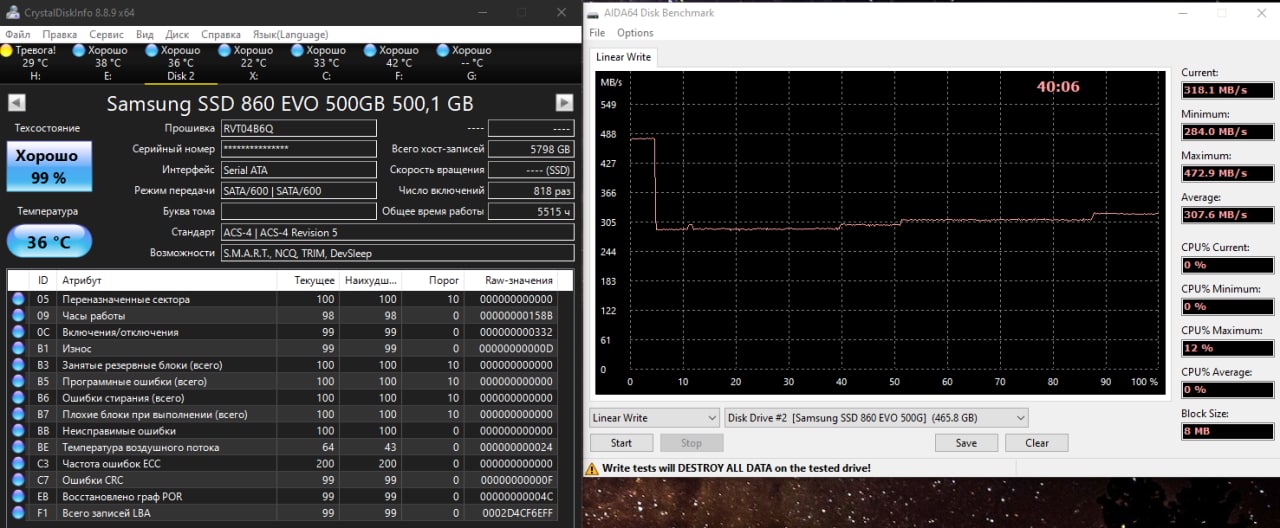Image resolution: width=1280 pixels, height=528 pixels.
Task: Click the AIDA64 Disk Benchmark title icon
Action: click(x=594, y=13)
